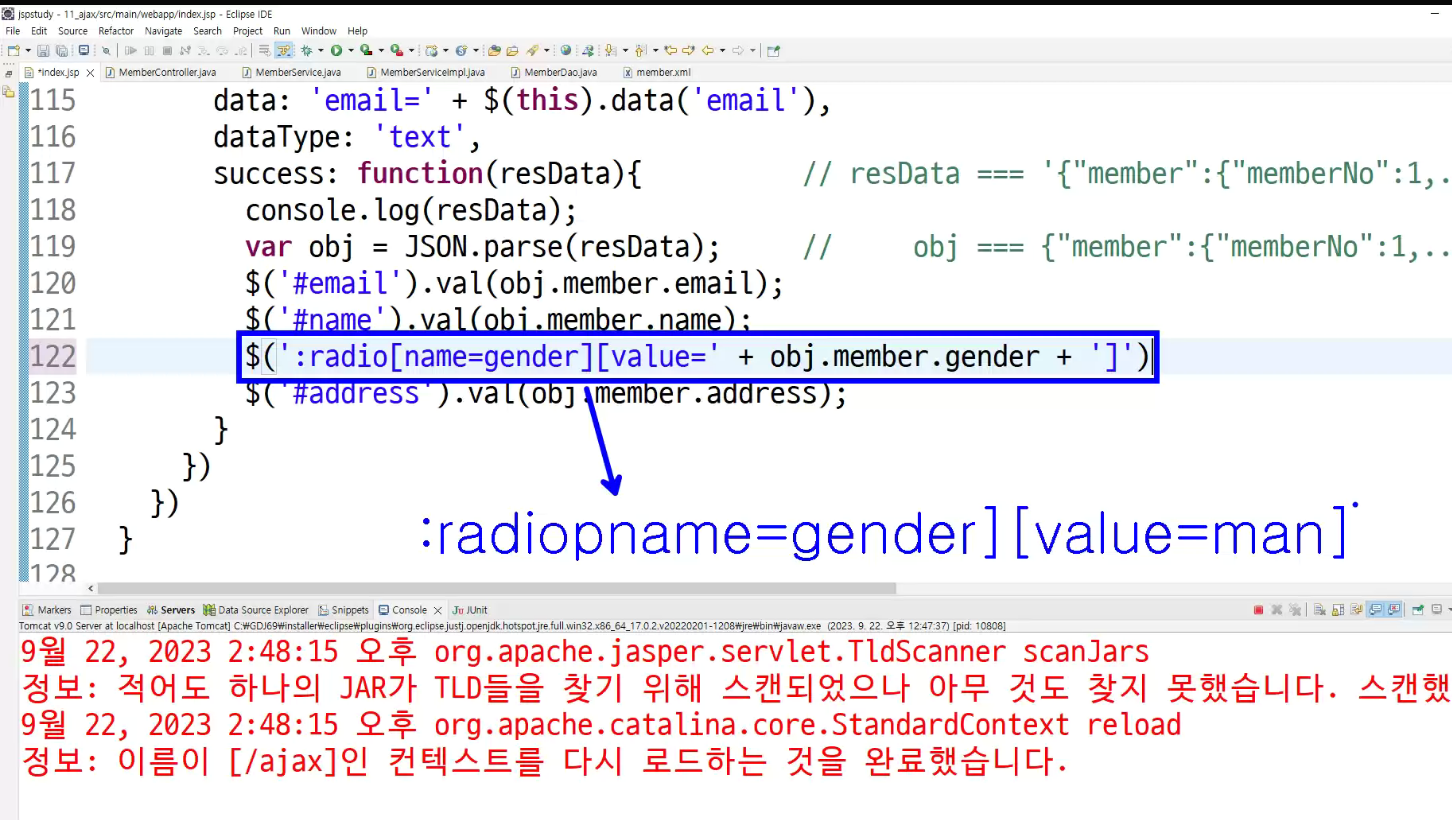Toggle Scroll Lock in Console
The width and height of the screenshot is (1452, 820).
click(1338, 610)
